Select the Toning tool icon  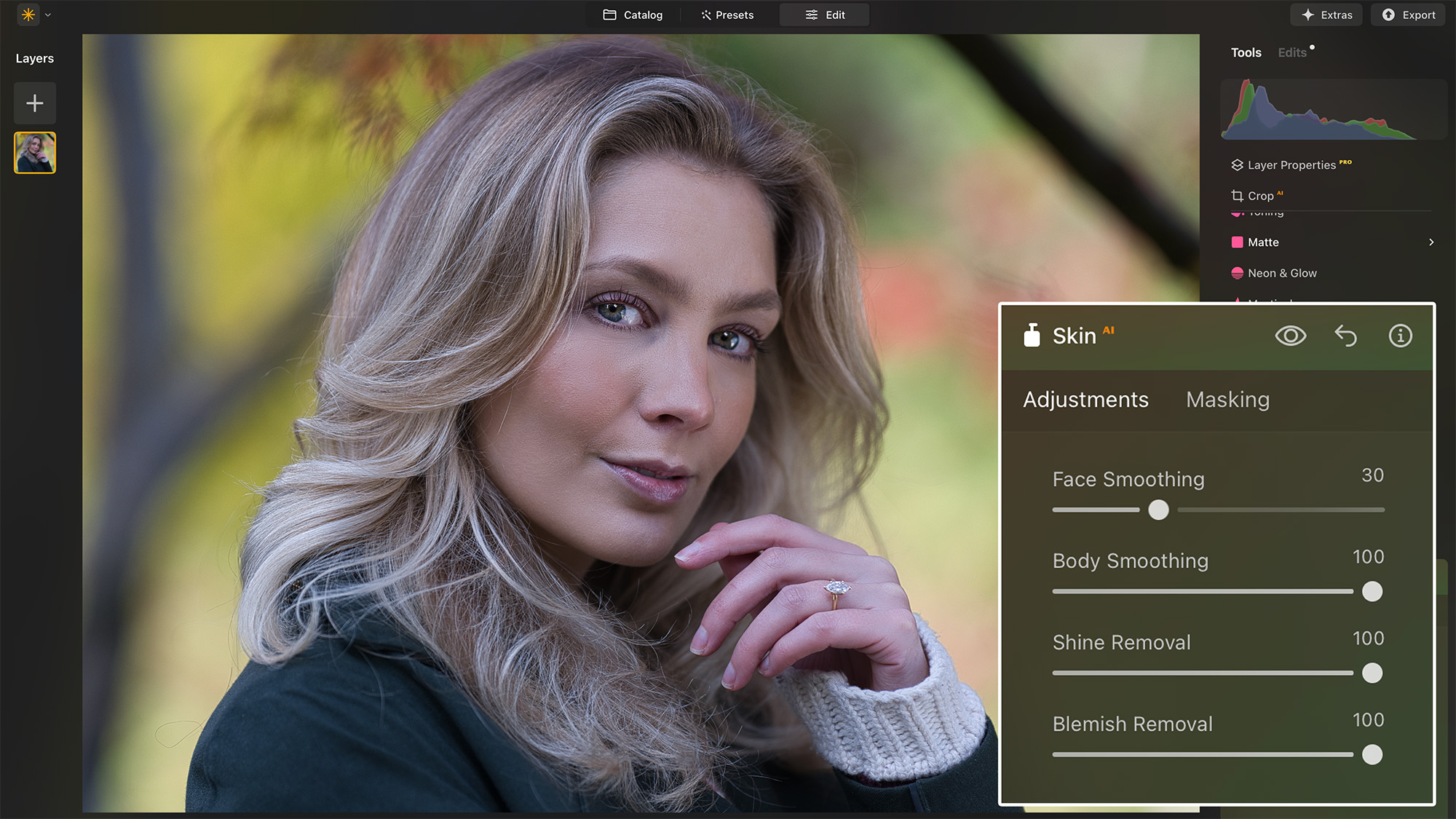pos(1238,211)
